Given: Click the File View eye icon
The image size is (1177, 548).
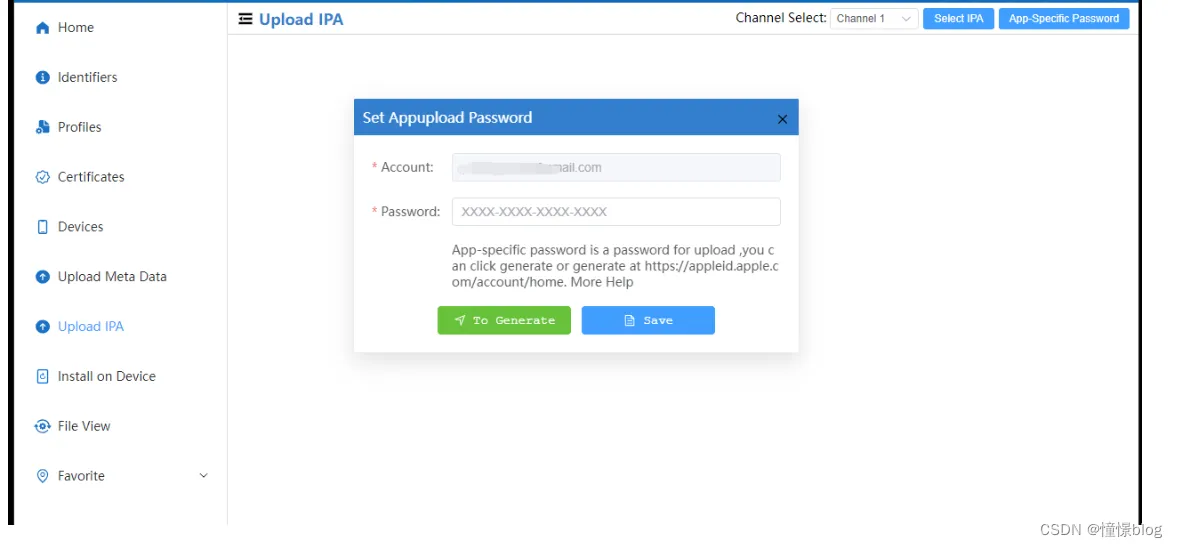Looking at the screenshot, I should click(x=42, y=426).
